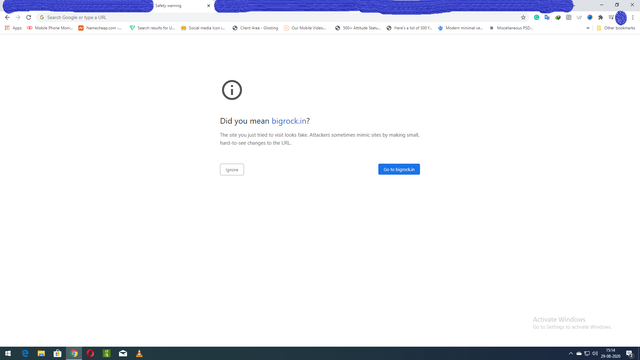The image size is (640, 360).
Task: Launch Microsoft Edge from the taskbar
Action: pyautogui.click(x=25, y=353)
